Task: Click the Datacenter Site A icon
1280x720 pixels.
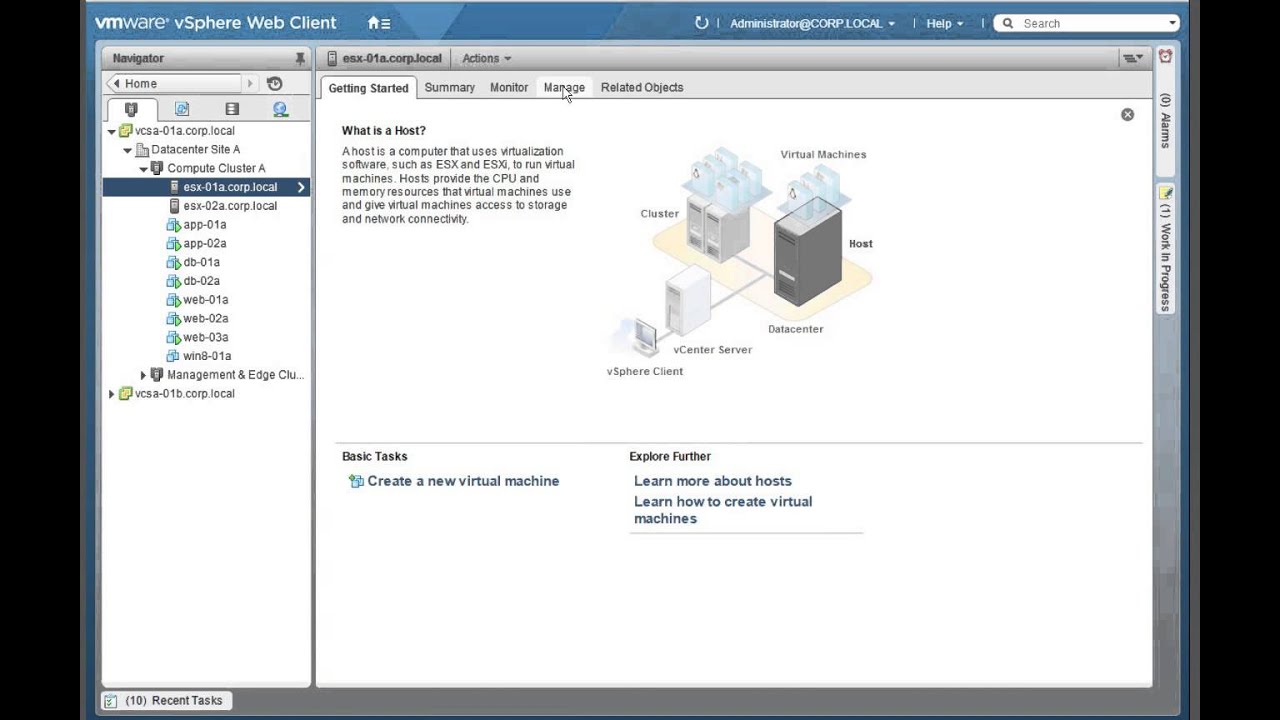Action: pyautogui.click(x=142, y=150)
